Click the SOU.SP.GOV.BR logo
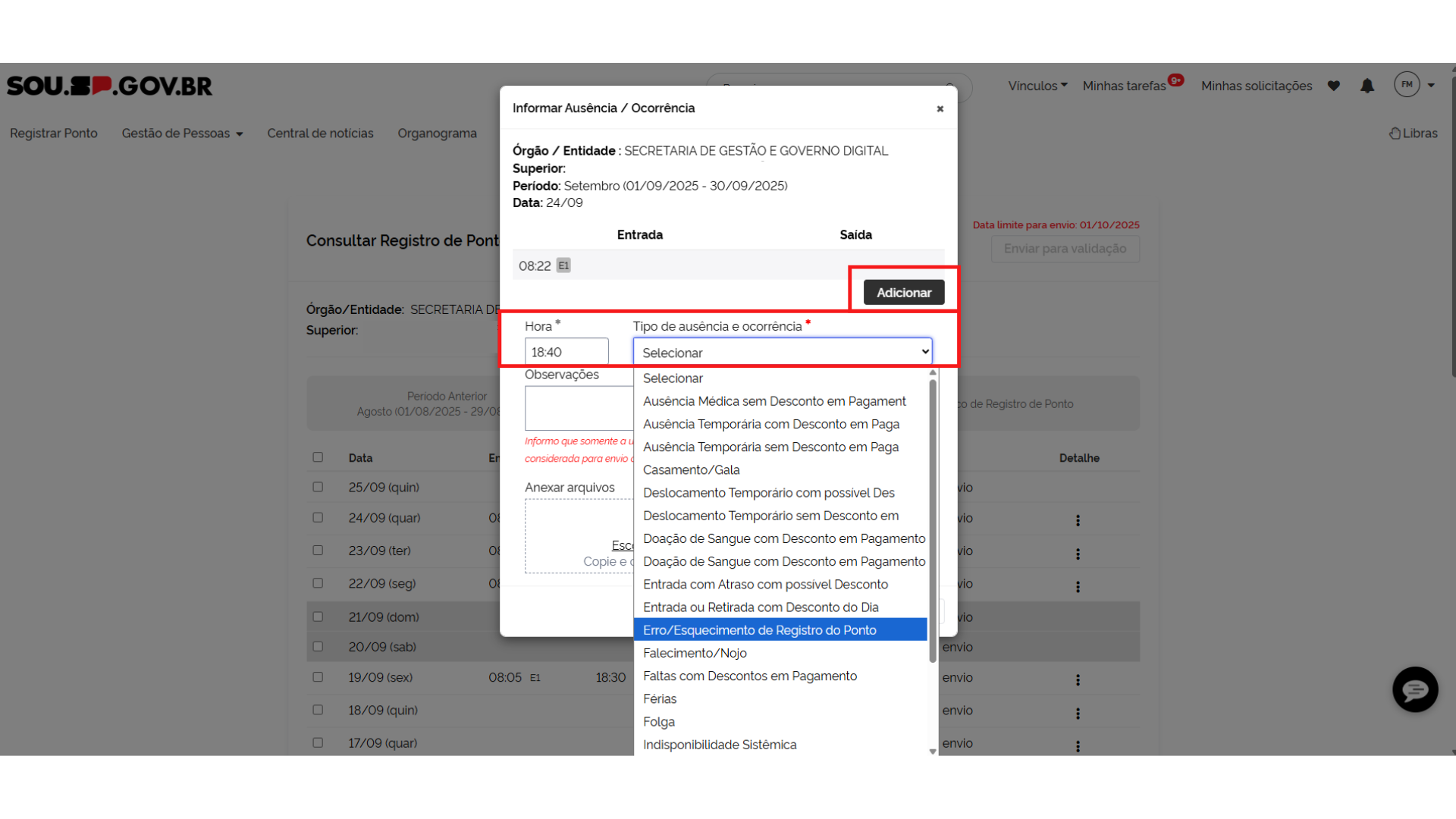Image resolution: width=1456 pixels, height=819 pixels. coord(109,86)
